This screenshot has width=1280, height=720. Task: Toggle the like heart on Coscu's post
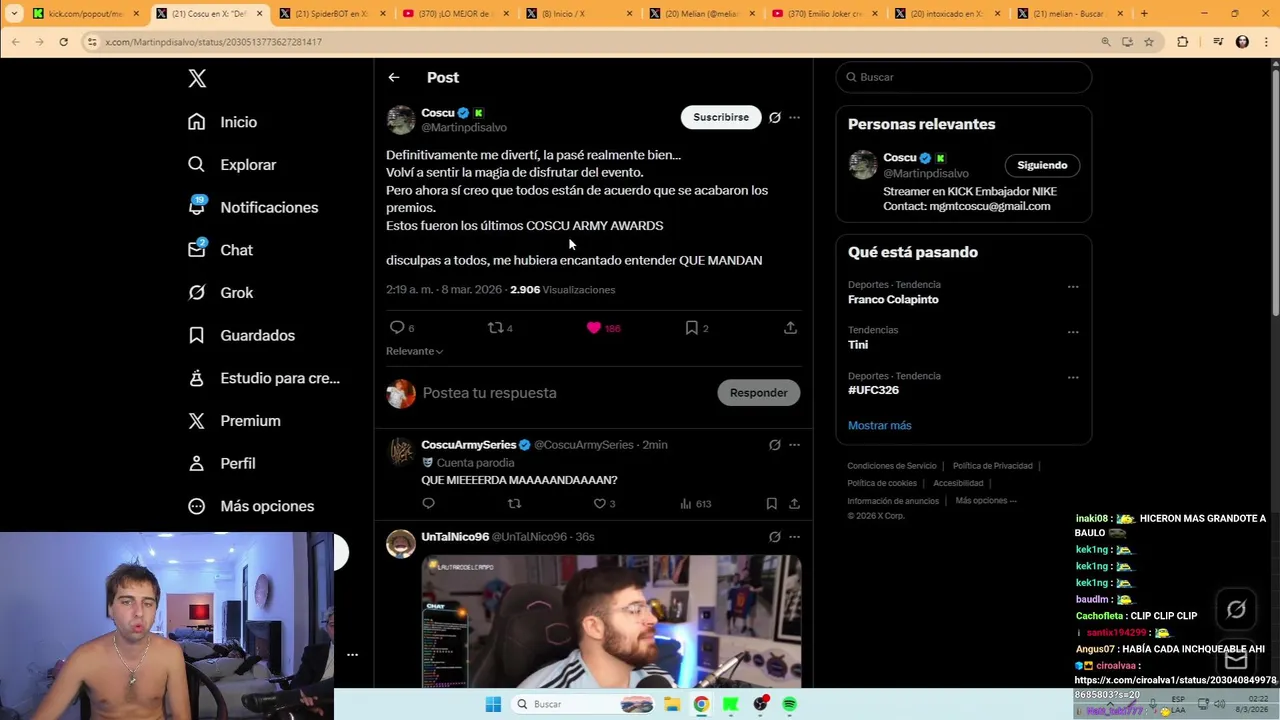point(594,328)
